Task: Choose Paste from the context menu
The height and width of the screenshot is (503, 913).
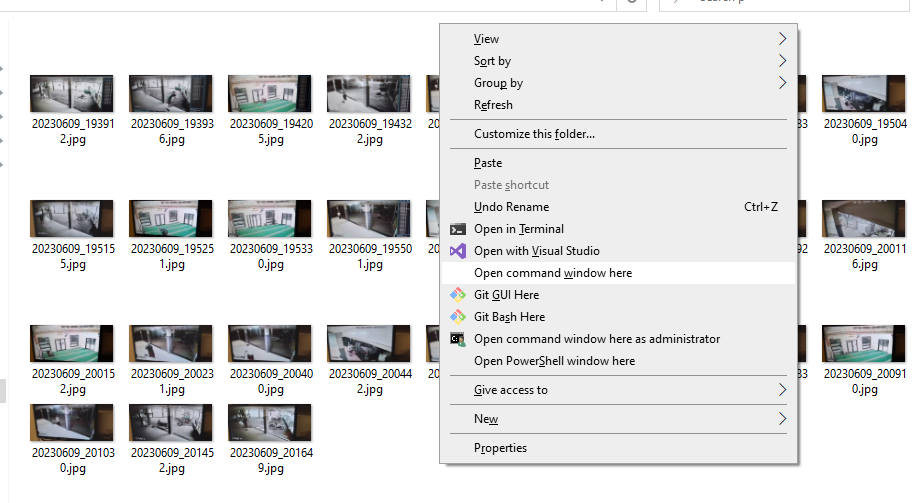Action: pyautogui.click(x=618, y=163)
